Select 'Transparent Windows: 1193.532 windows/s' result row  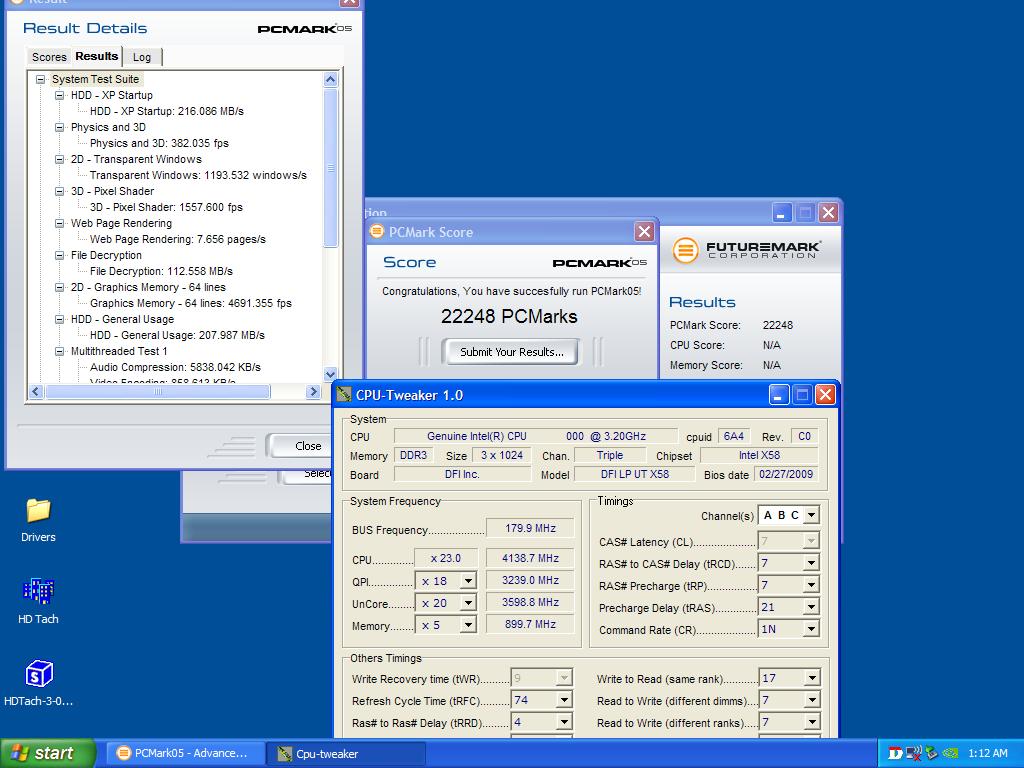198,175
